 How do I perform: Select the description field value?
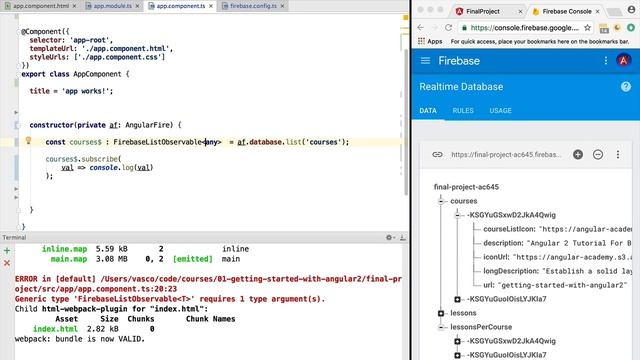[x=579, y=243]
